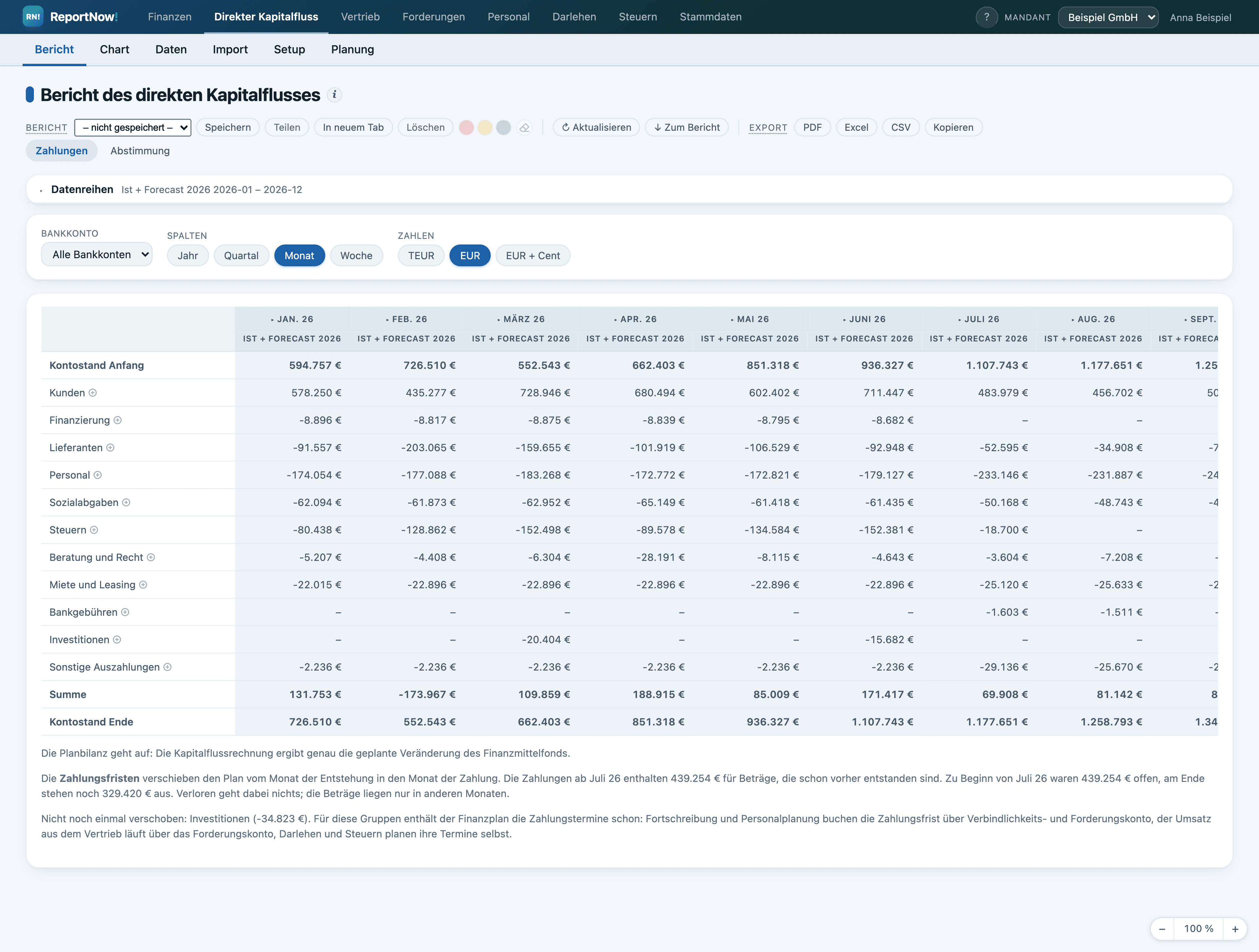This screenshot has height=952, width=1259.
Task: Click the Kopieren button
Action: [x=953, y=127]
